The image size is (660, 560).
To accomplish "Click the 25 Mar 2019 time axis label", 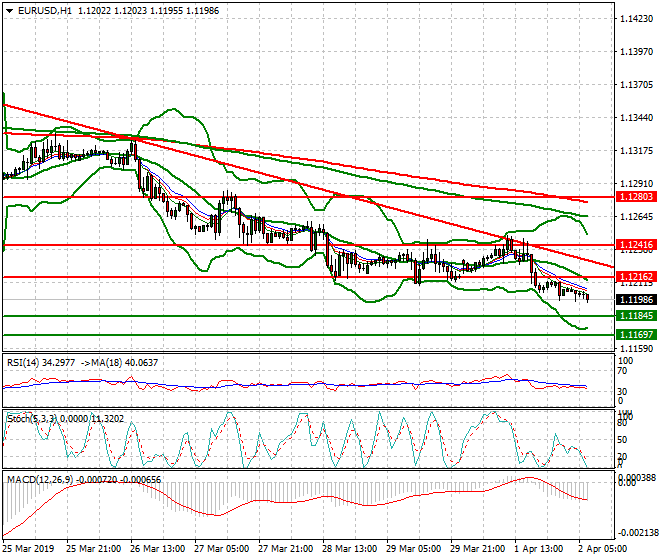I will [28, 549].
